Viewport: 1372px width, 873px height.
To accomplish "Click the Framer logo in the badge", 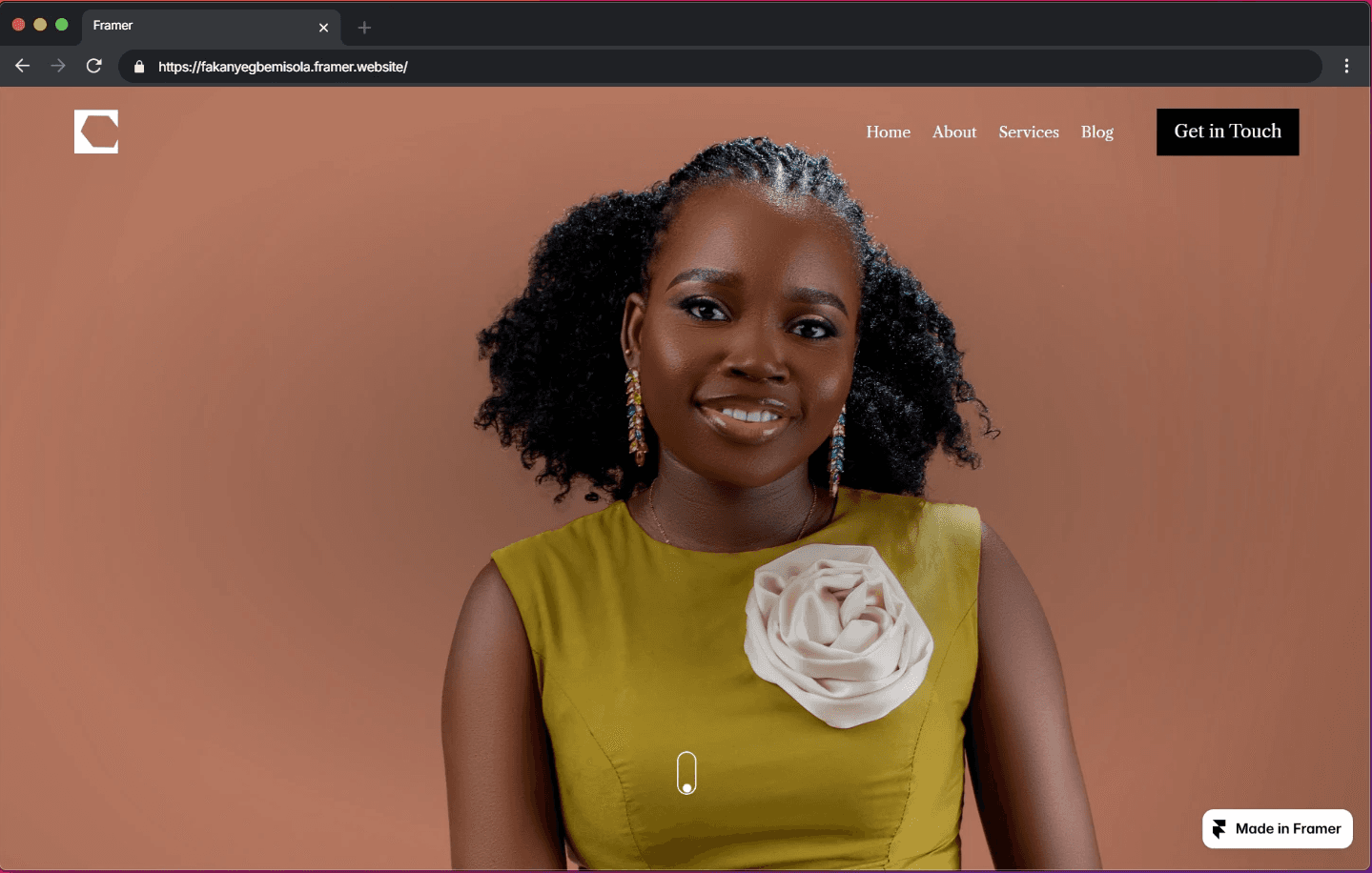I will 1219,829.
